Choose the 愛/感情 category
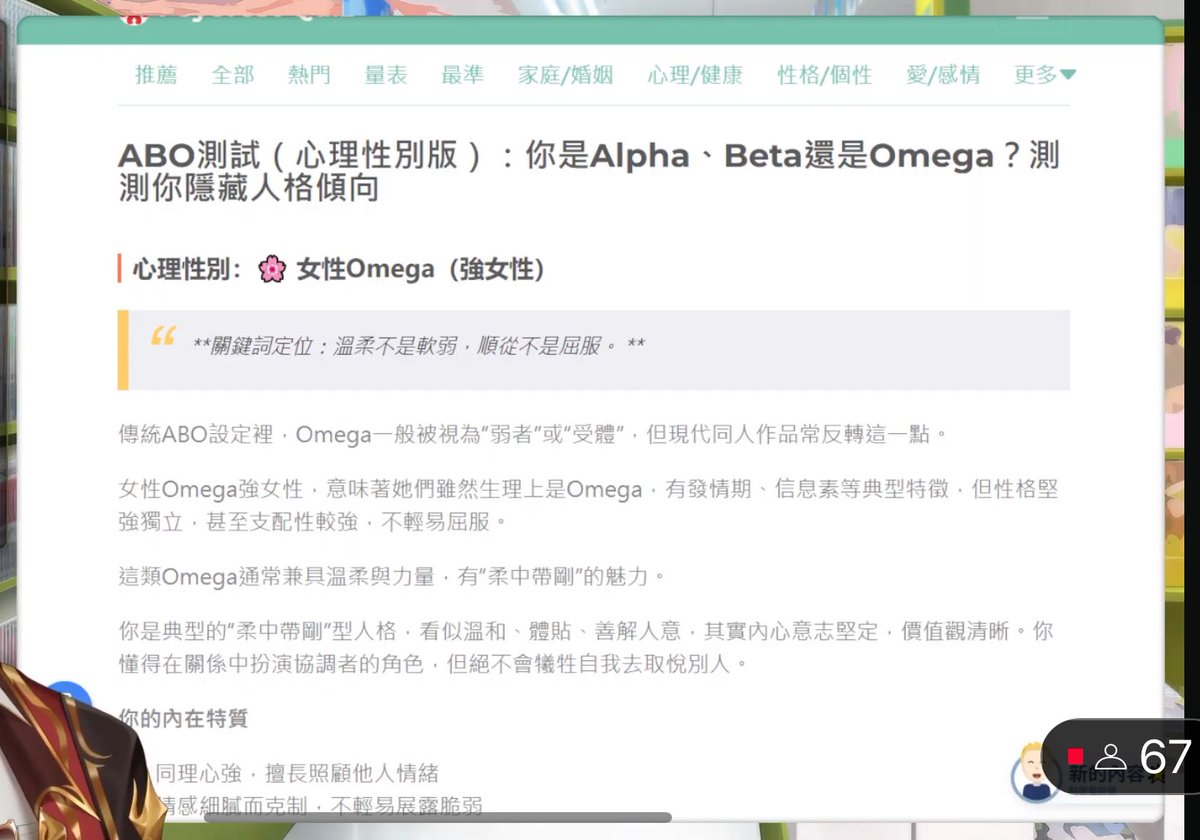 pyautogui.click(x=943, y=75)
